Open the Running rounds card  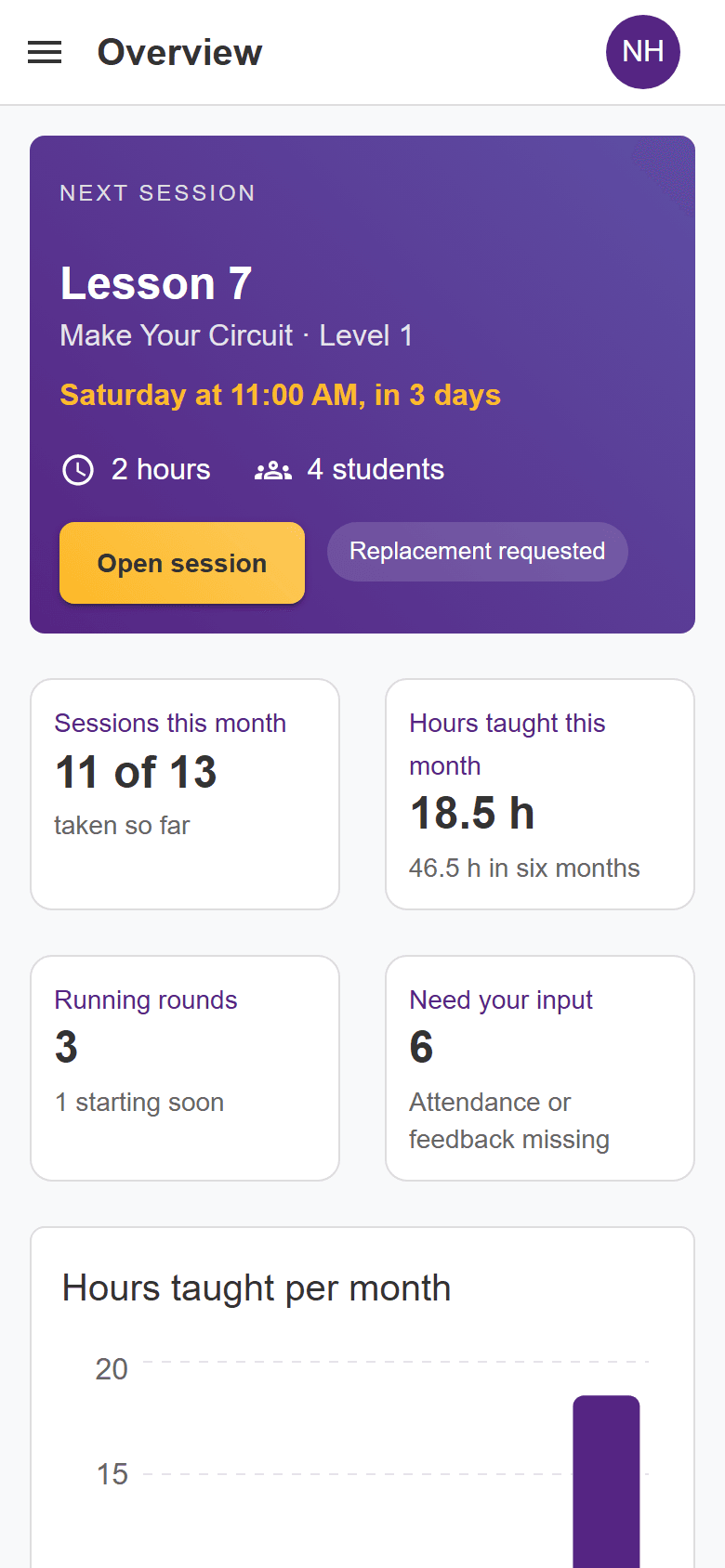(x=185, y=1068)
